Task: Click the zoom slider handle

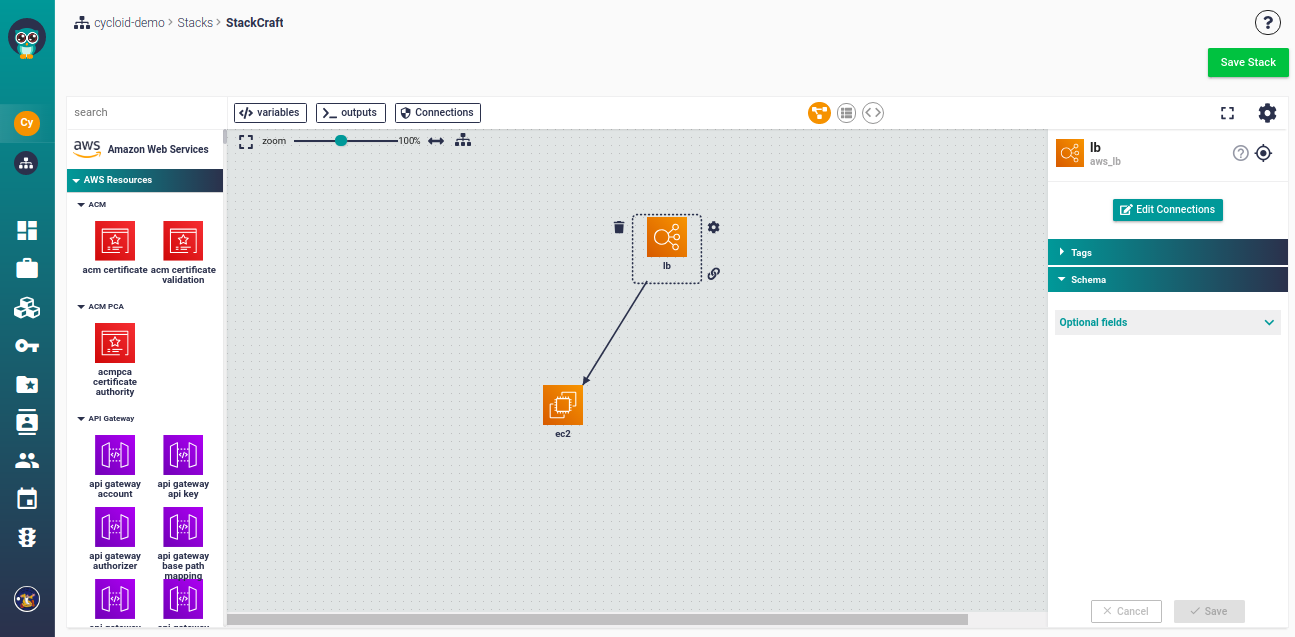Action: click(x=341, y=141)
